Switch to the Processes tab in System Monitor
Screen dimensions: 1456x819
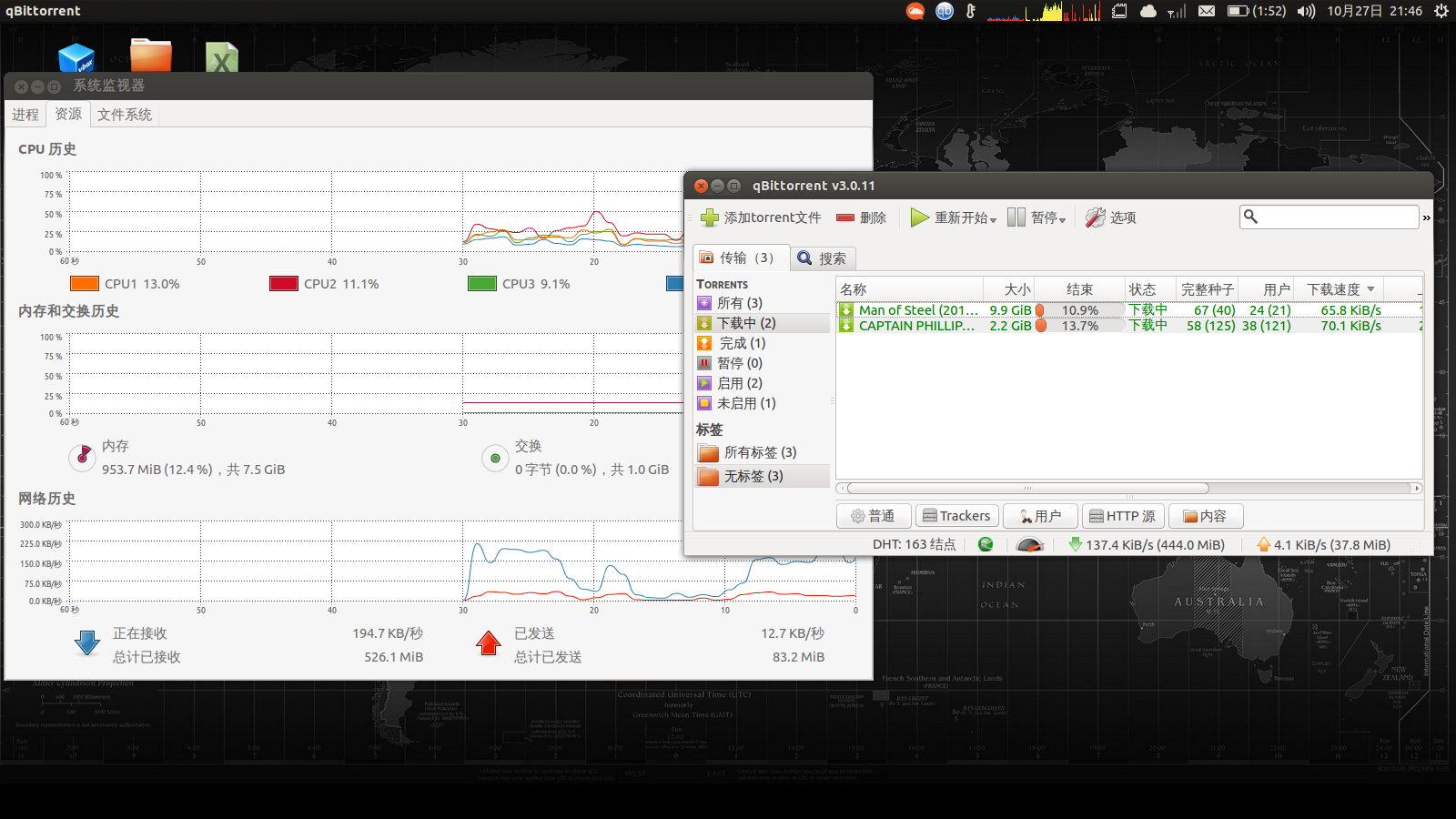pyautogui.click(x=25, y=115)
